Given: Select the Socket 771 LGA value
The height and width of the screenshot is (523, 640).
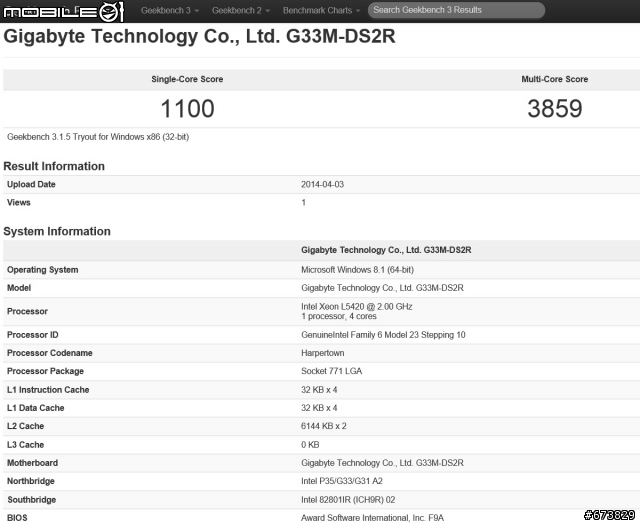Looking at the screenshot, I should point(331,371).
